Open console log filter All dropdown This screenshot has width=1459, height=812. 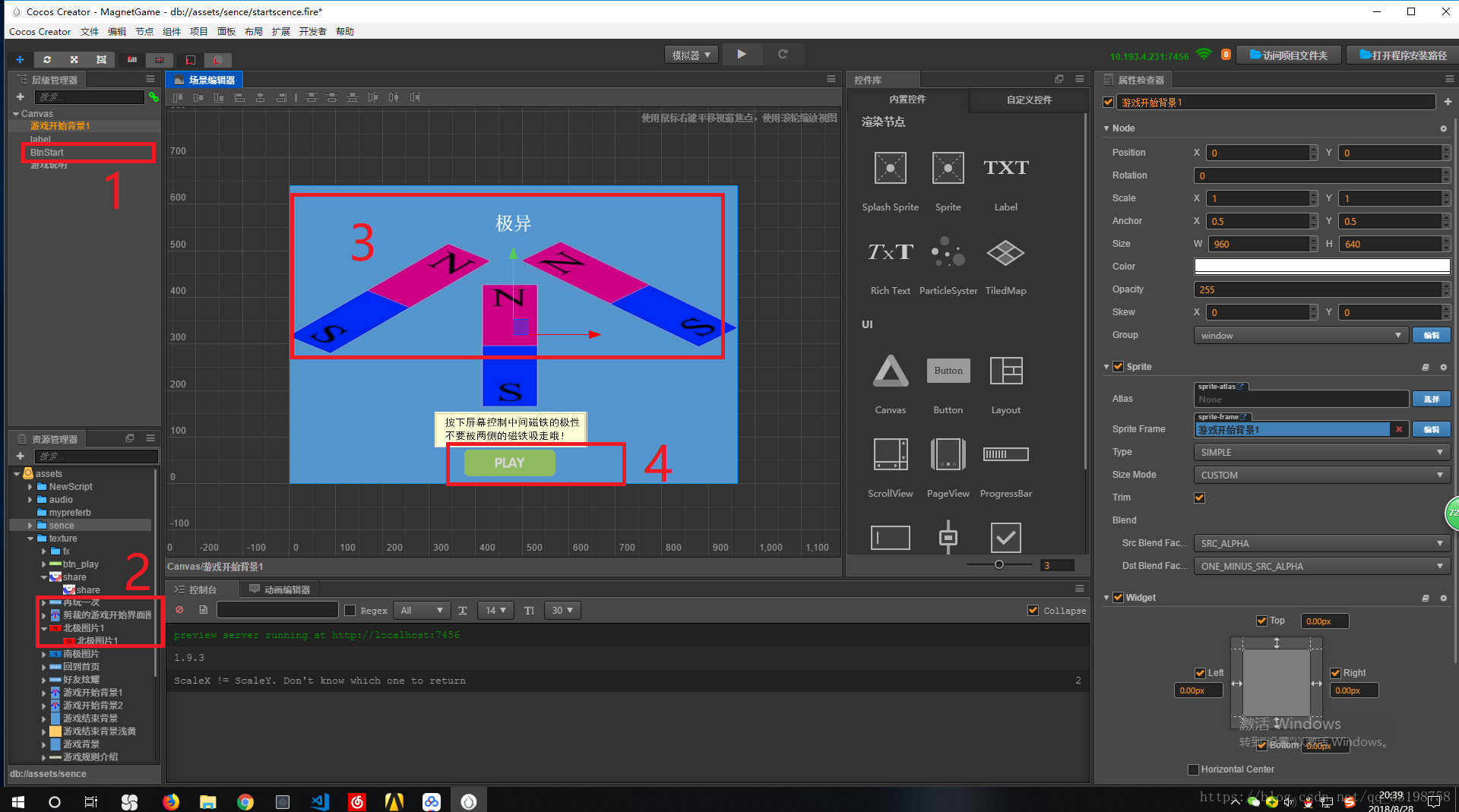coord(423,611)
